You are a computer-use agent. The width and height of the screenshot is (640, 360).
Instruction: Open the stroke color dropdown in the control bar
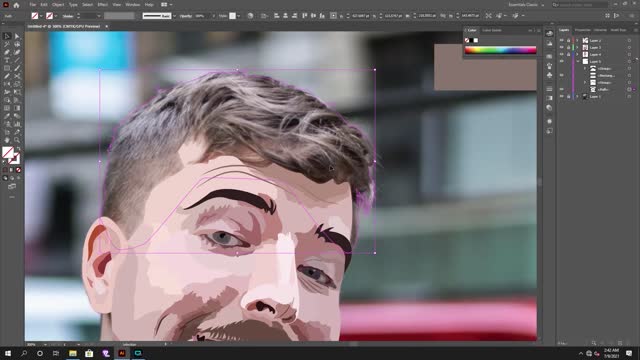(56, 16)
